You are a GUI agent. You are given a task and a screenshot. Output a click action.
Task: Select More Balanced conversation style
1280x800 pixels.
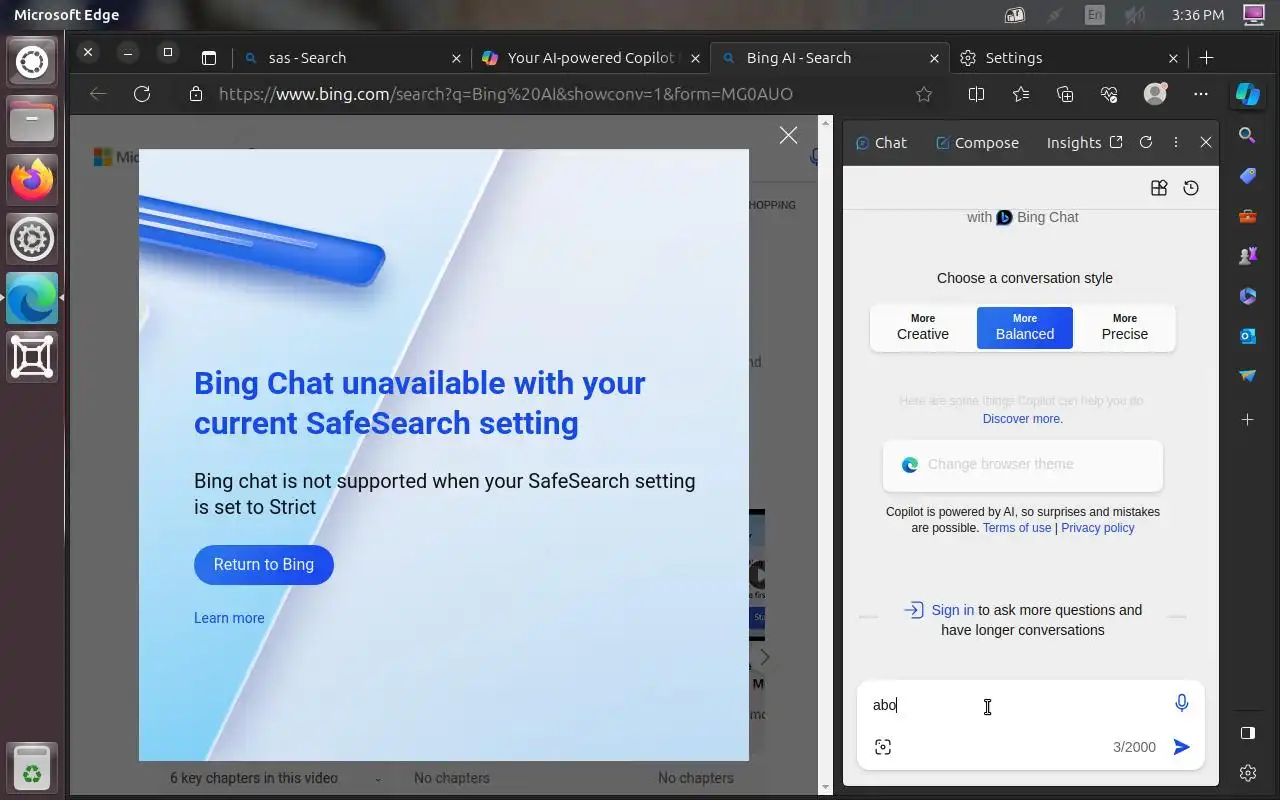[1025, 327]
